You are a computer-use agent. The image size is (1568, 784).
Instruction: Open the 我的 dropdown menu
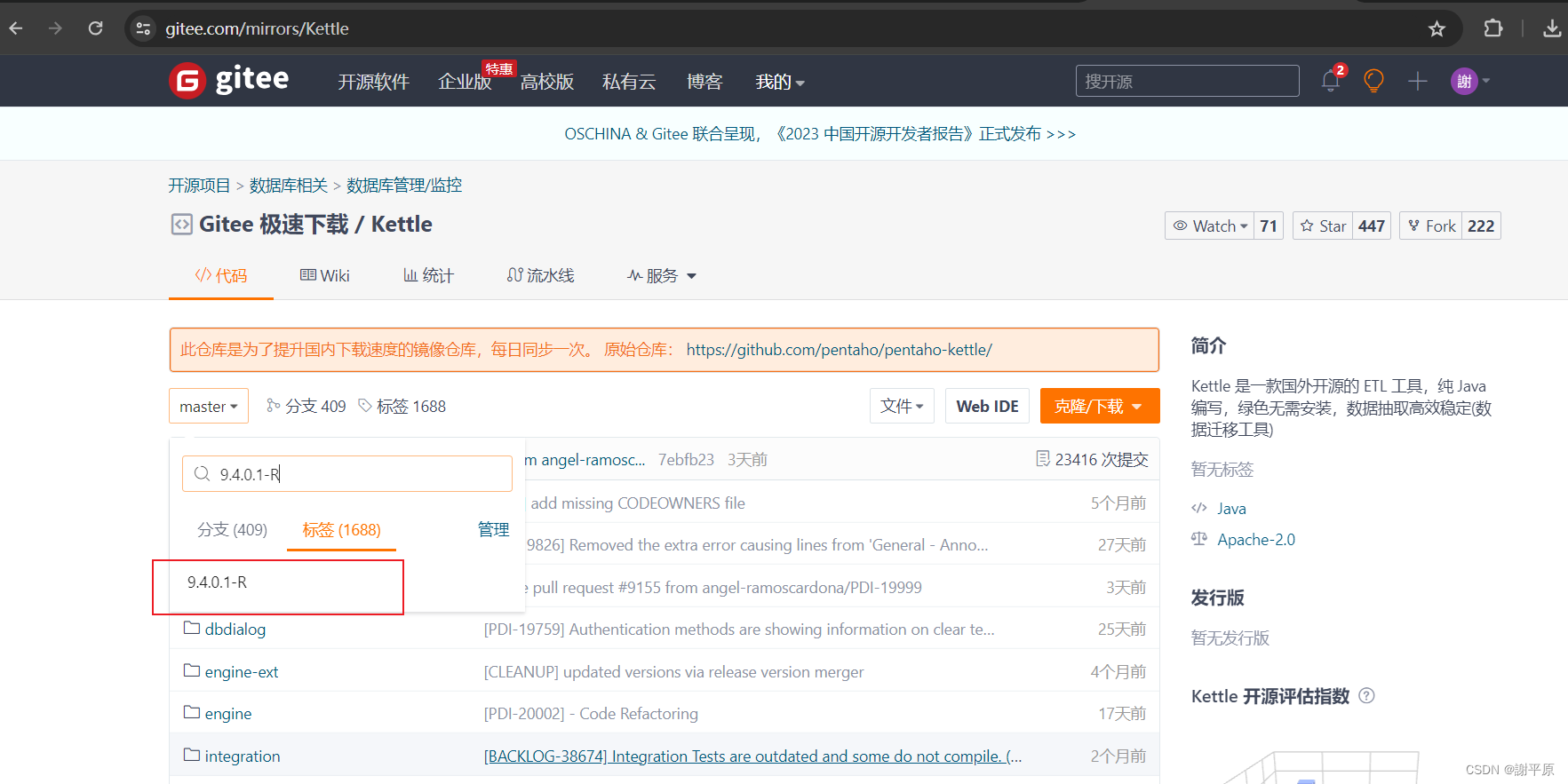coord(780,82)
